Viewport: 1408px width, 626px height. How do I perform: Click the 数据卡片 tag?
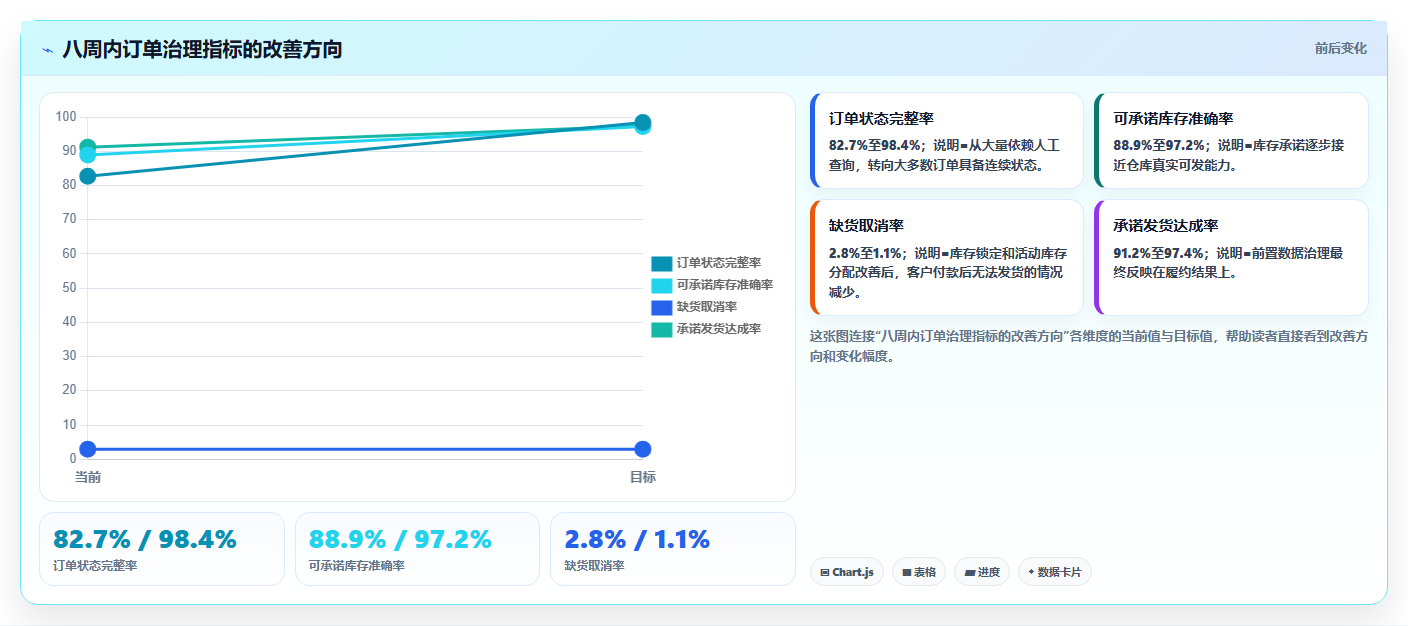(1055, 572)
